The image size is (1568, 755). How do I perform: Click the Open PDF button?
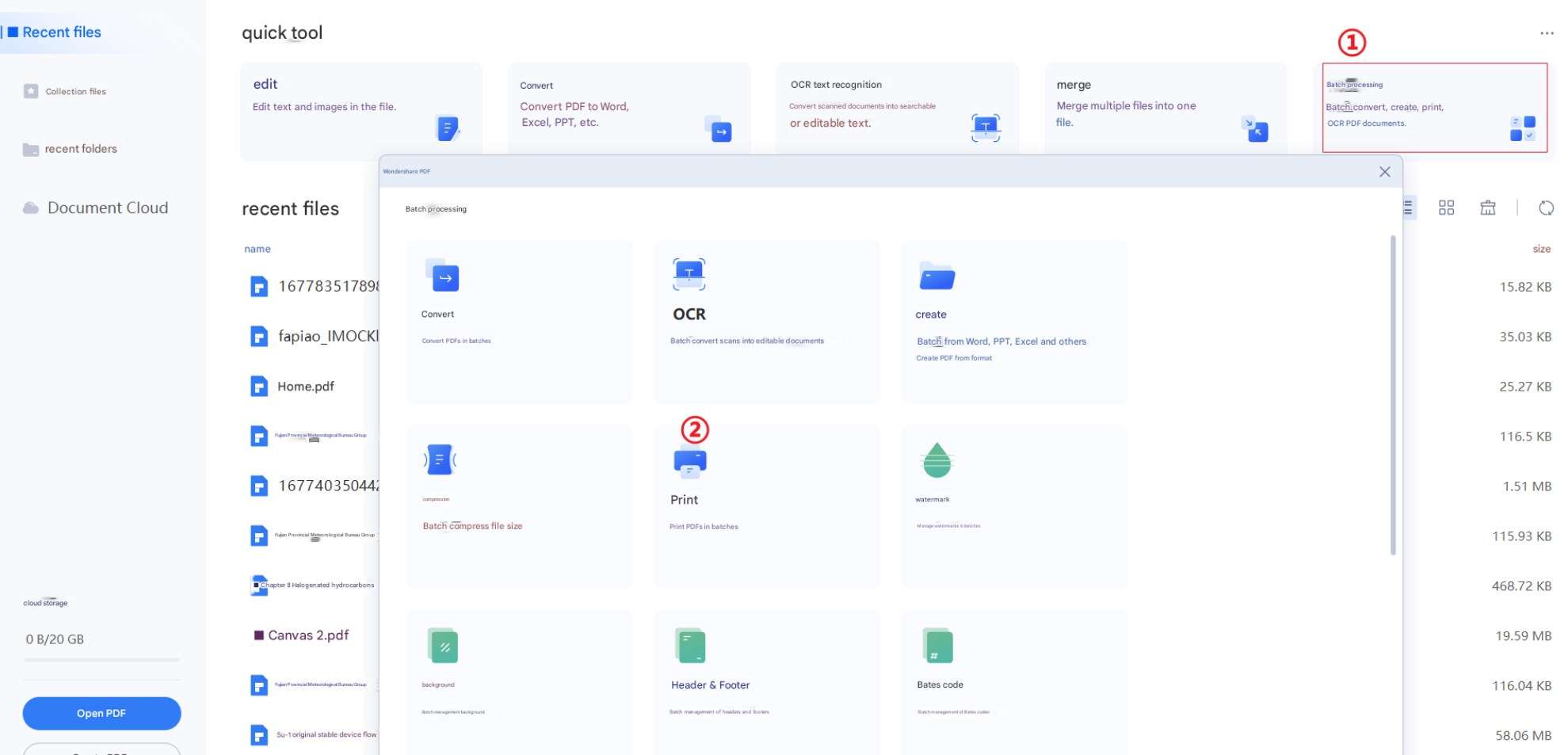click(x=101, y=713)
